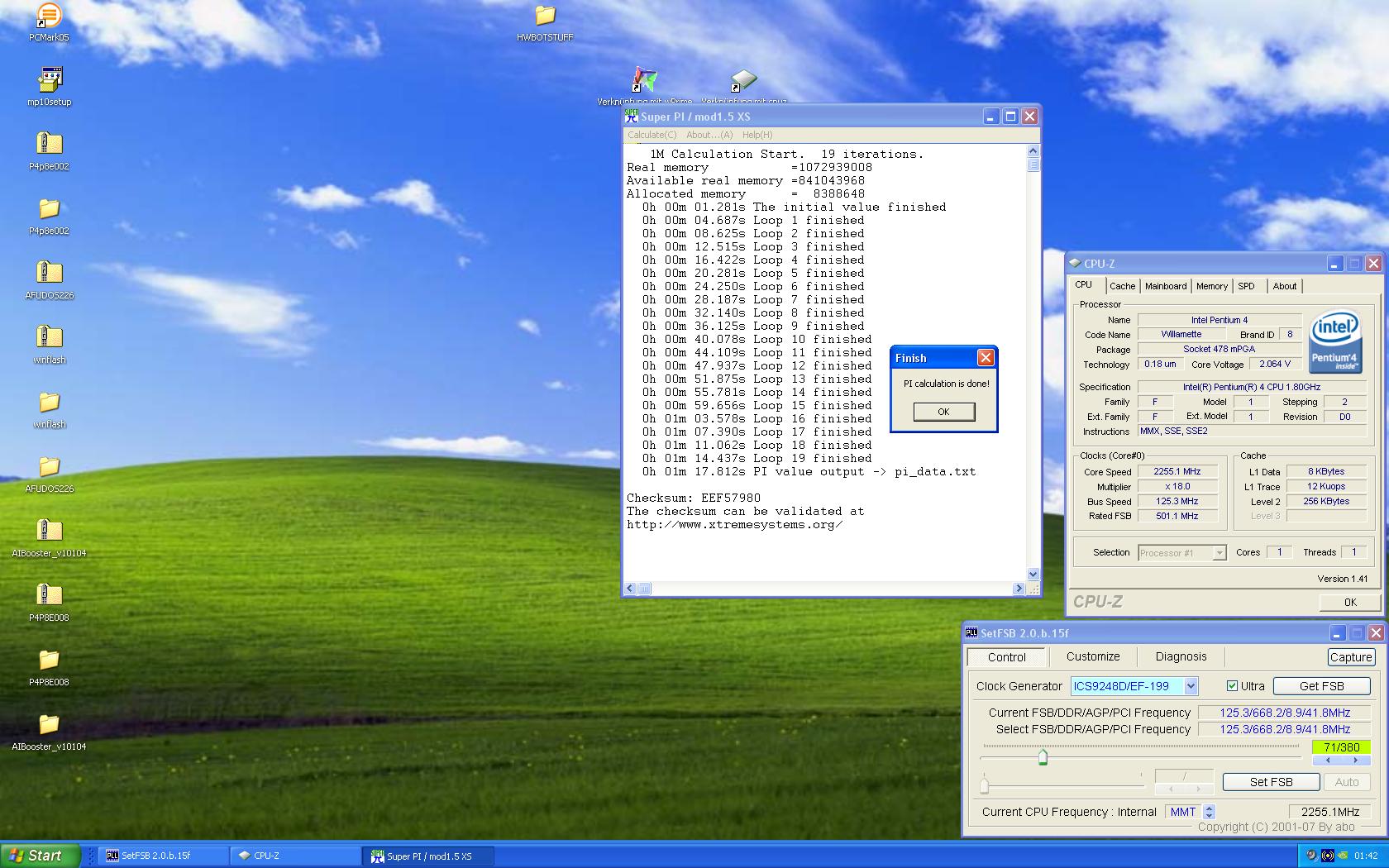1389x868 pixels.
Task: Select the wPrime shortcut icon on desktop
Action: [644, 80]
